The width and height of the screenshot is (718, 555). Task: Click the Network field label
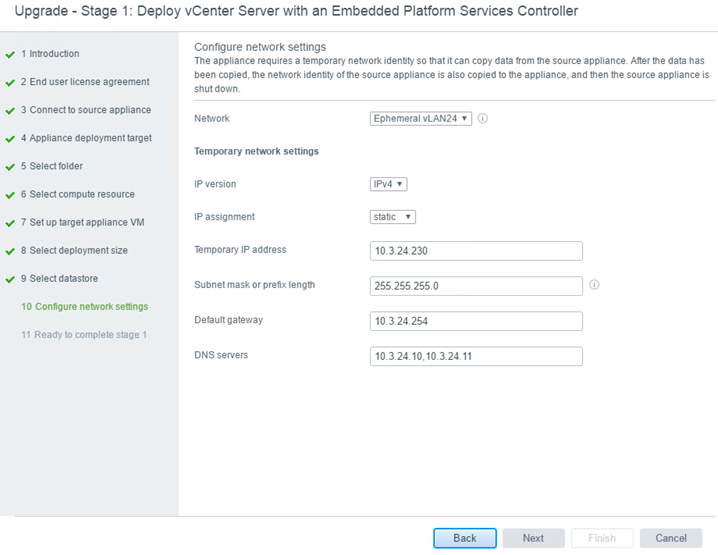tap(212, 119)
